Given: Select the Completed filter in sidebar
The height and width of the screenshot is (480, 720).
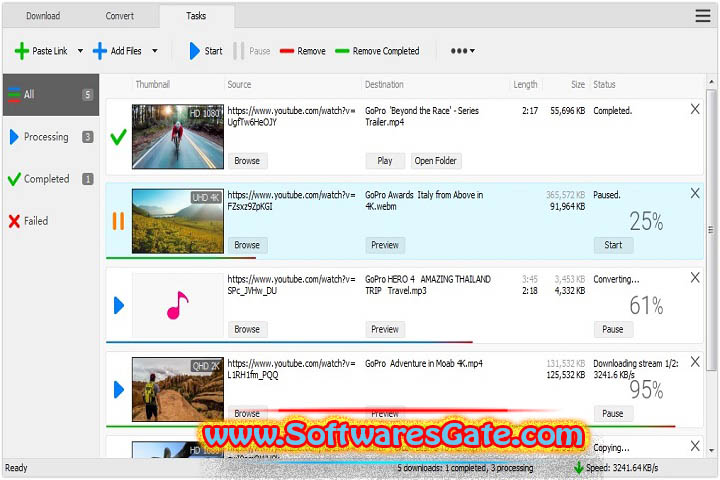Looking at the screenshot, I should click(51, 179).
